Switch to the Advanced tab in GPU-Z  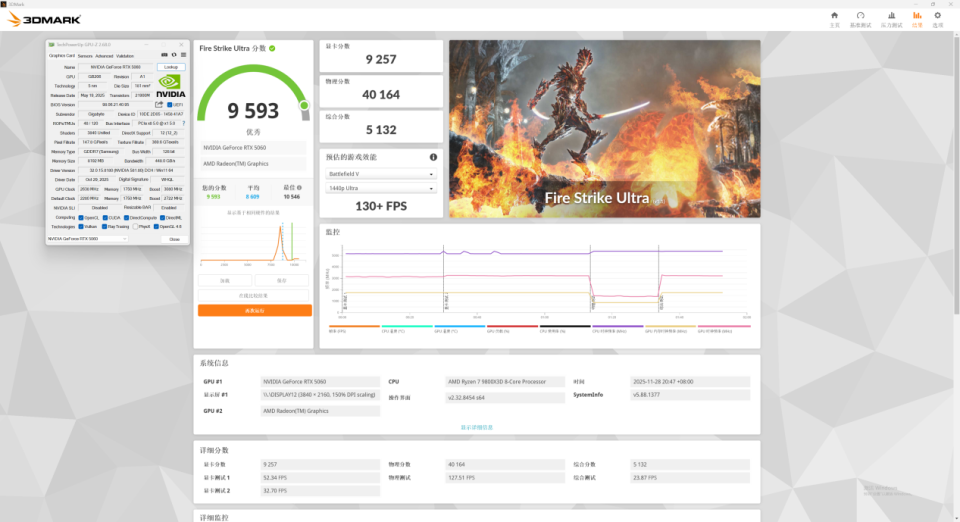coord(104,56)
